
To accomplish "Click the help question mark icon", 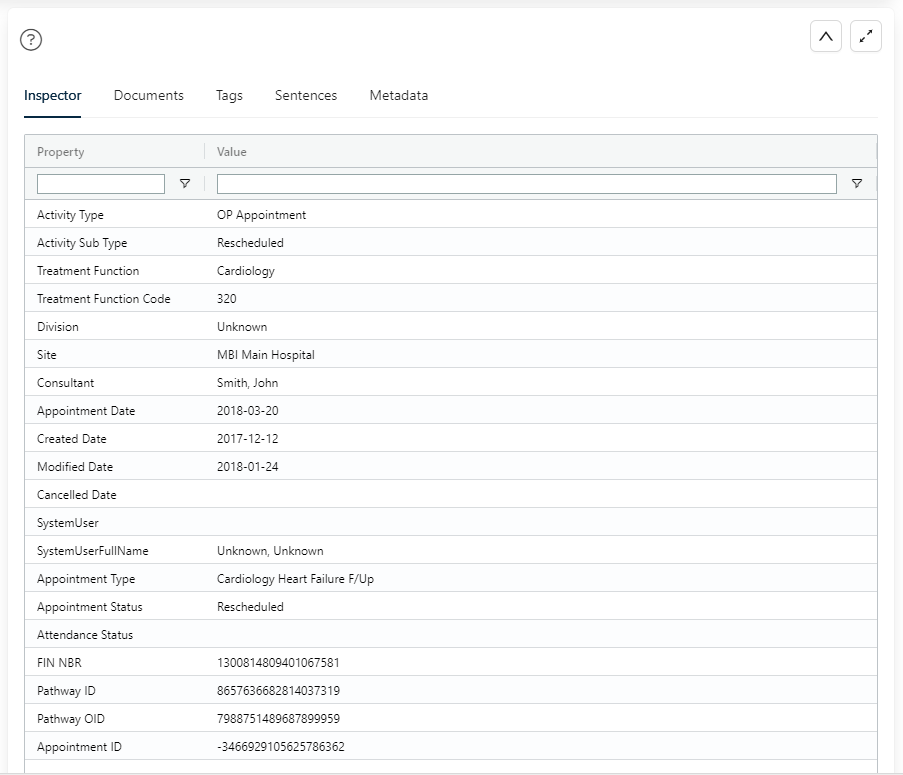I will [32, 40].
